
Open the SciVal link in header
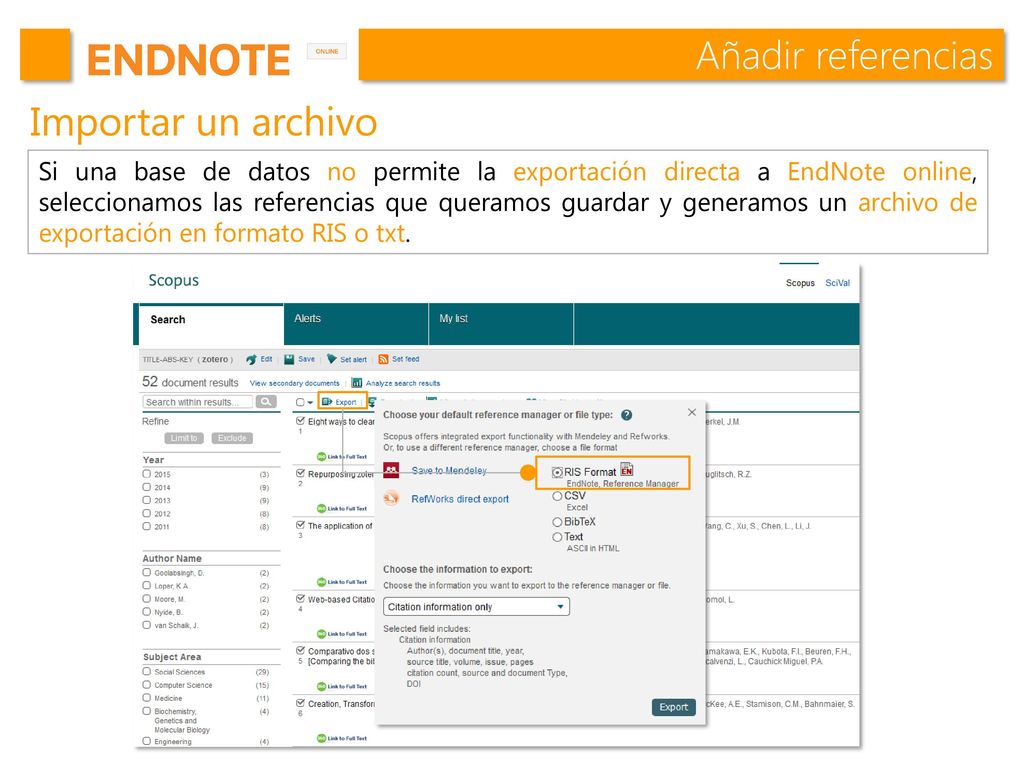pyautogui.click(x=837, y=283)
